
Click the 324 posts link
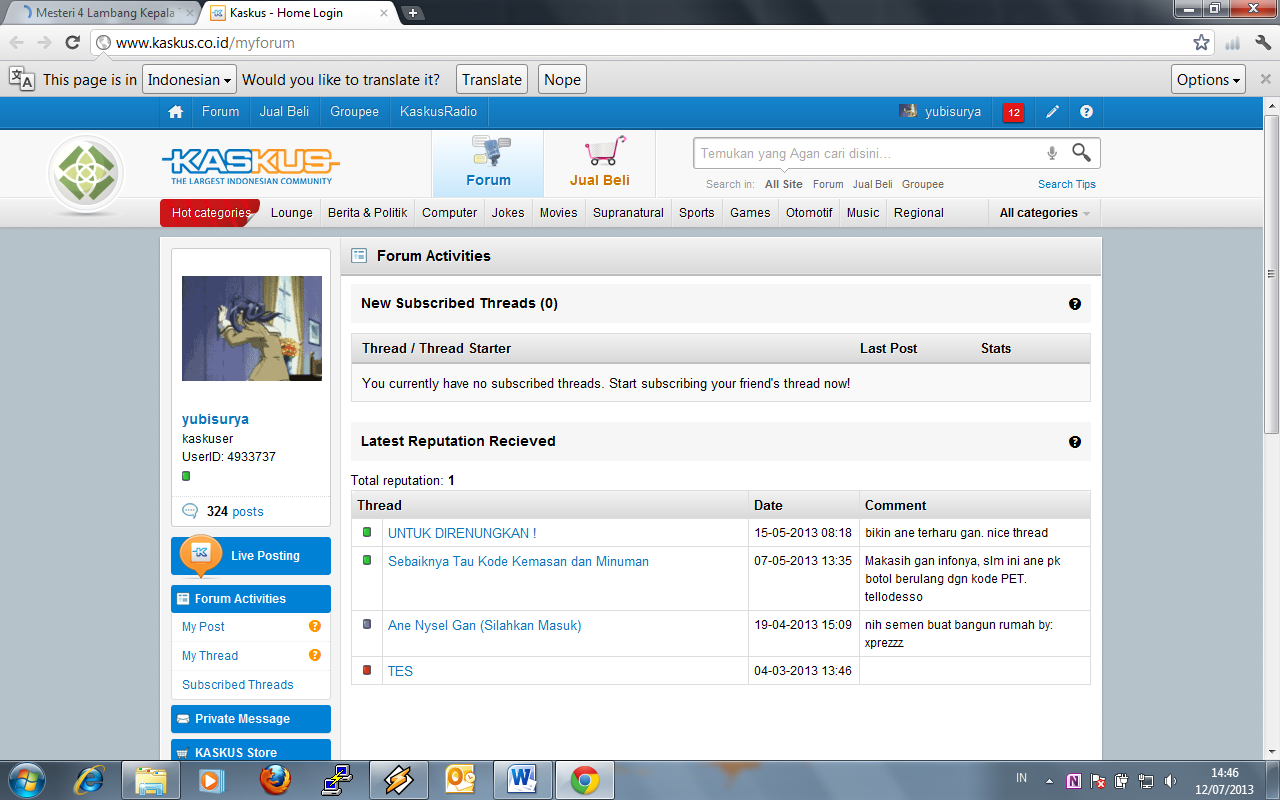[235, 511]
